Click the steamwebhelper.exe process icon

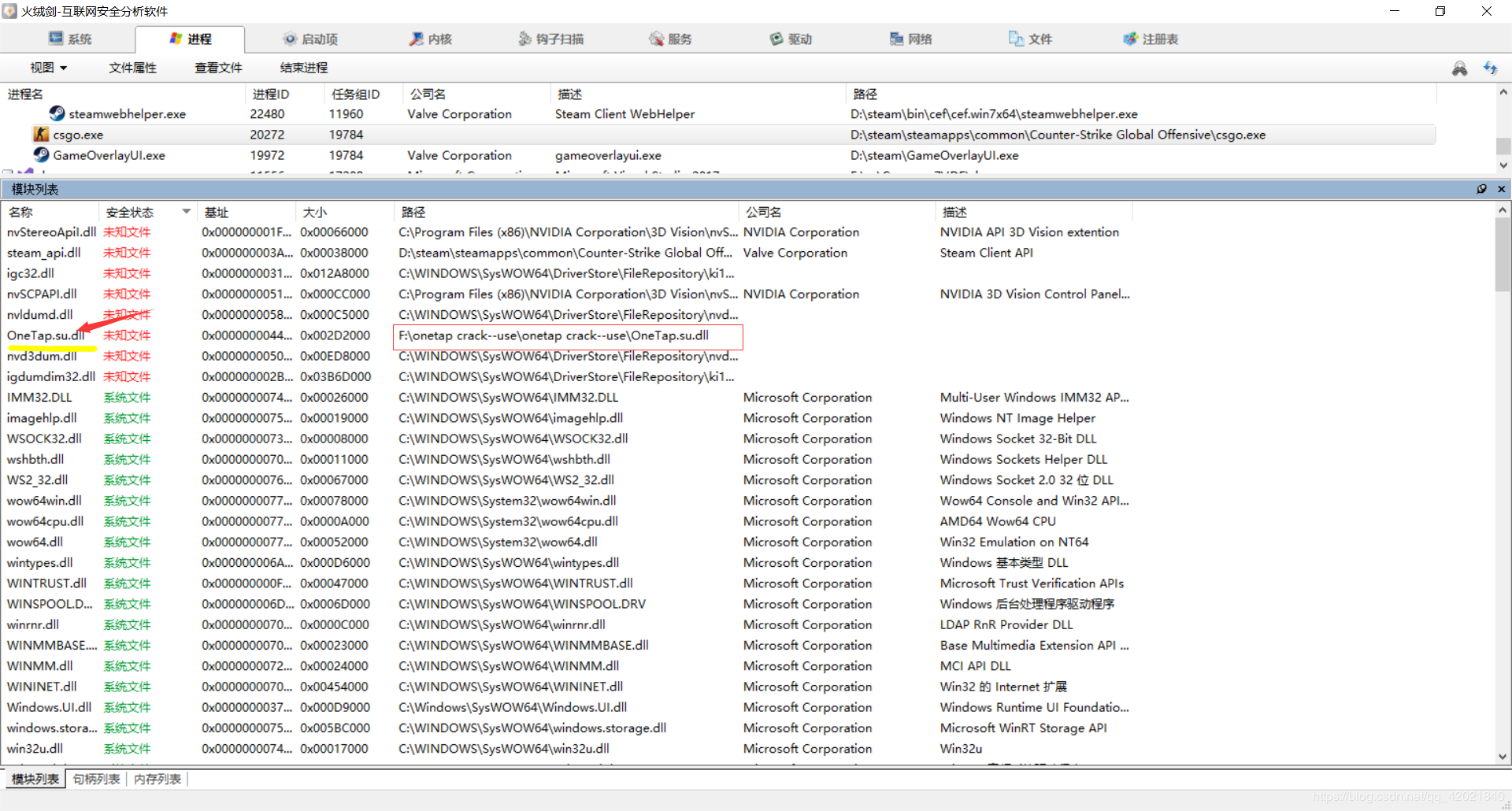pyautogui.click(x=57, y=113)
